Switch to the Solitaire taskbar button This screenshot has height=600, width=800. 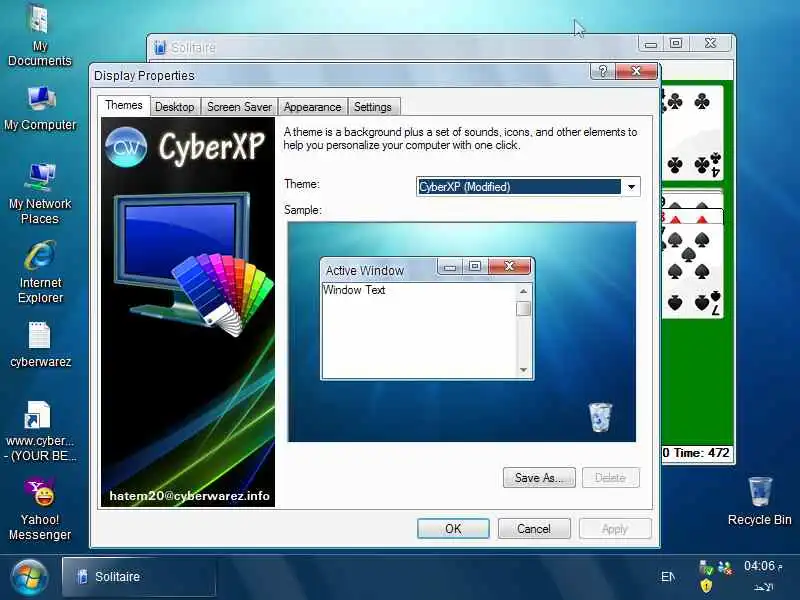(x=139, y=577)
